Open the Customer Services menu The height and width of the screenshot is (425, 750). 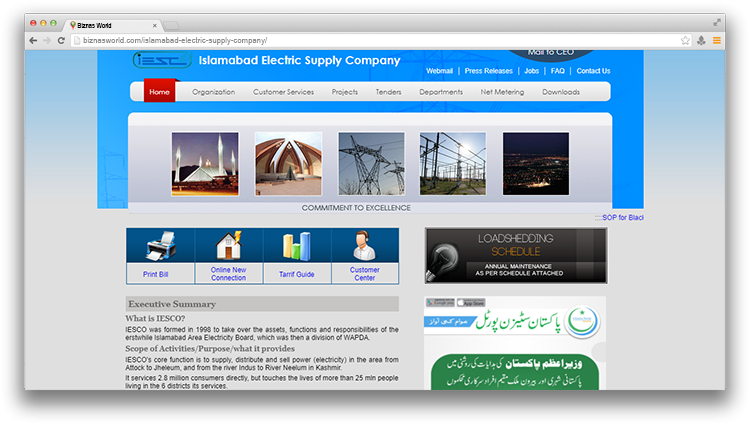pos(283,92)
